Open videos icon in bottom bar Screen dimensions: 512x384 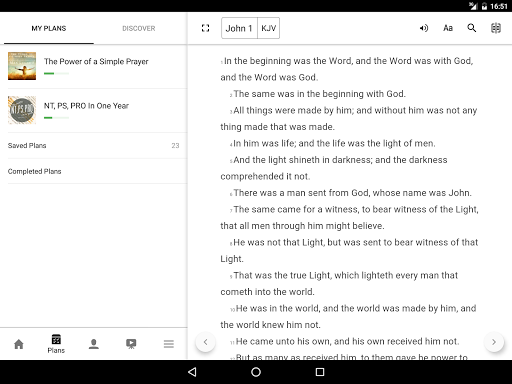pos(131,344)
